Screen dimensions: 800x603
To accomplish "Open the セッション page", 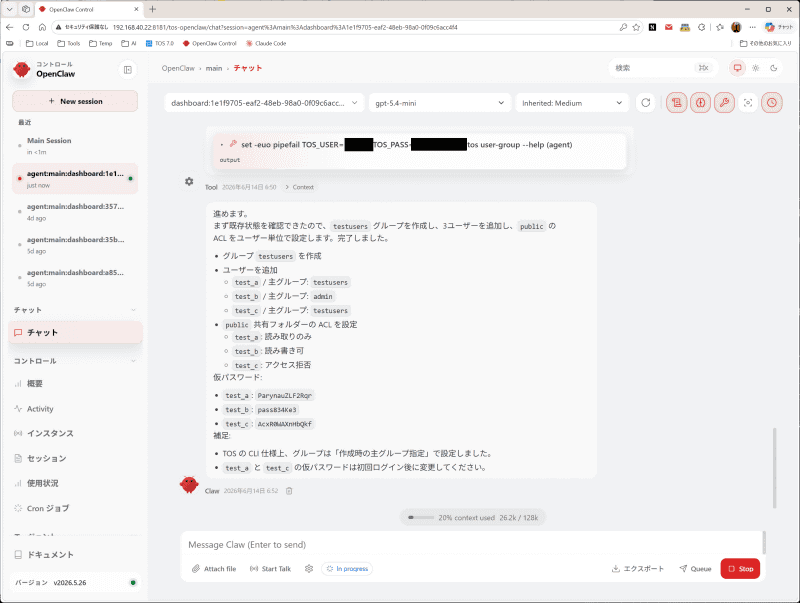I will click(x=75, y=459).
